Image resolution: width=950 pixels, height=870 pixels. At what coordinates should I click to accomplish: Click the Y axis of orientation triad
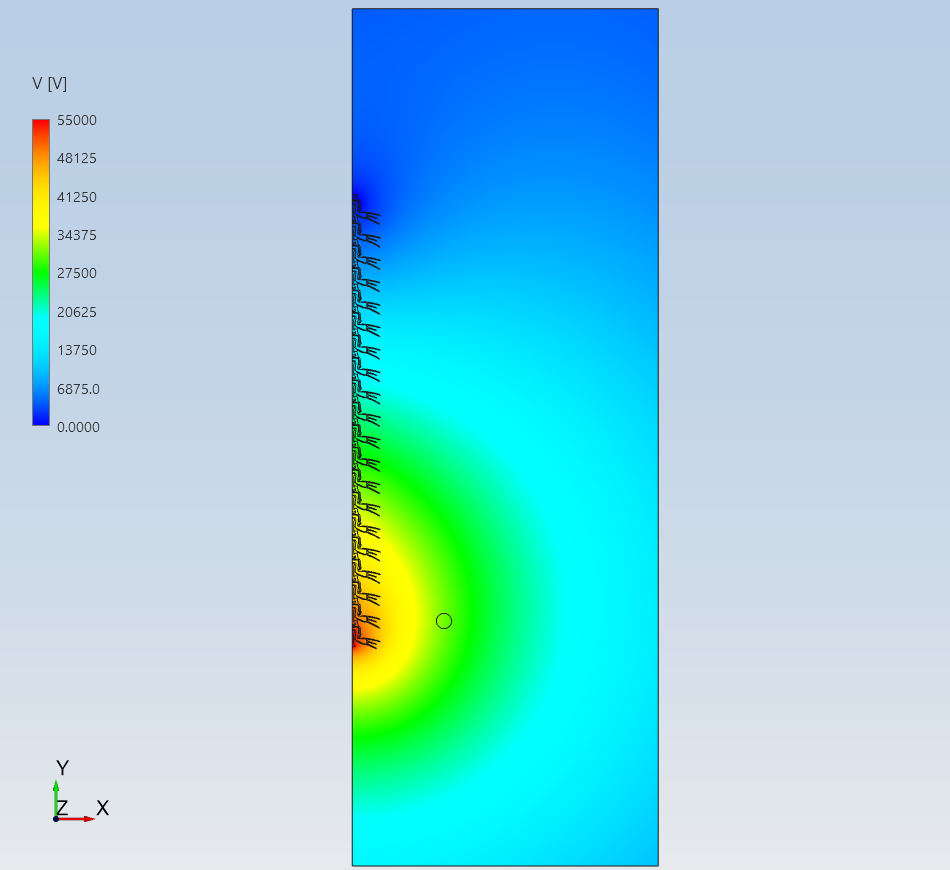tap(56, 799)
